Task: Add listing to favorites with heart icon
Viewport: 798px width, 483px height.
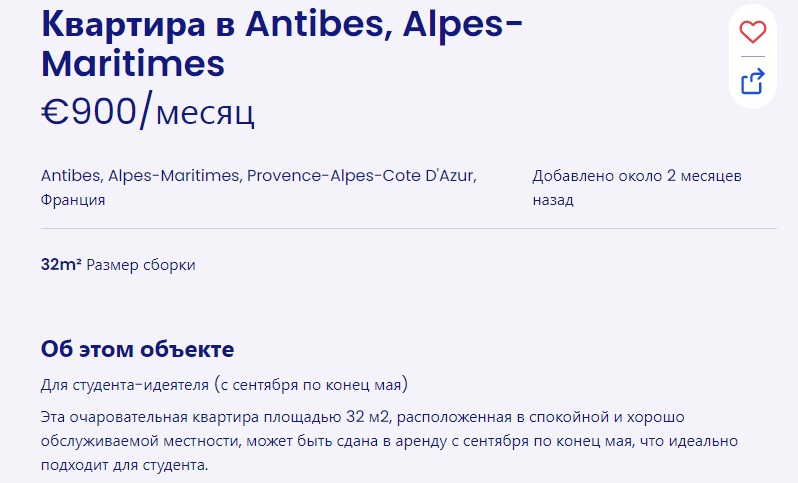Action: tap(752, 32)
